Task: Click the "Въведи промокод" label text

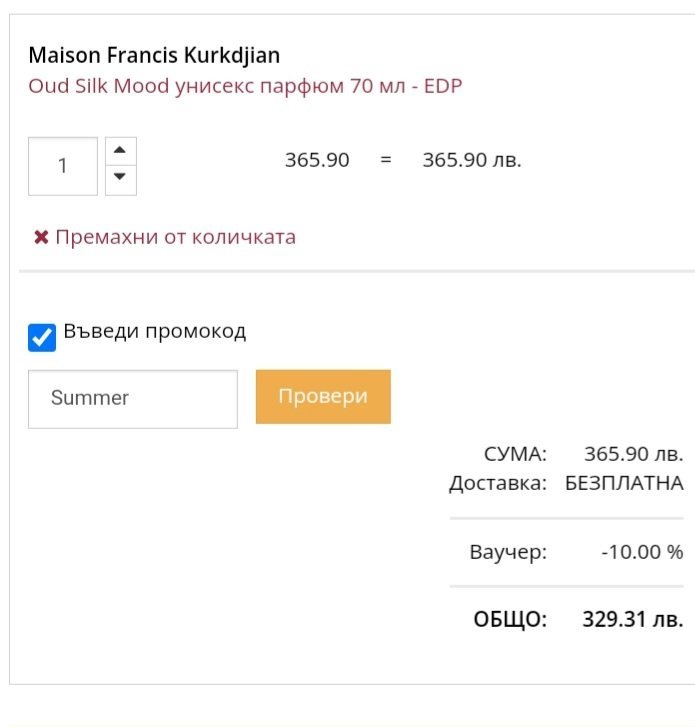Action: click(154, 331)
